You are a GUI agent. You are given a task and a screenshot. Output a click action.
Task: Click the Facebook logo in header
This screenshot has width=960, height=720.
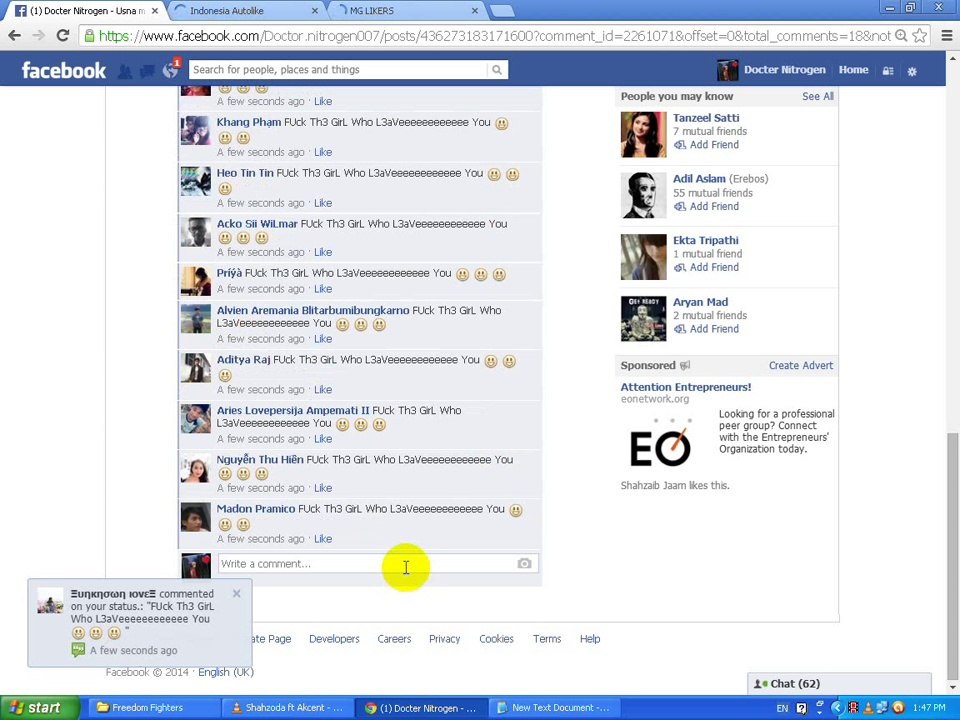pos(64,70)
